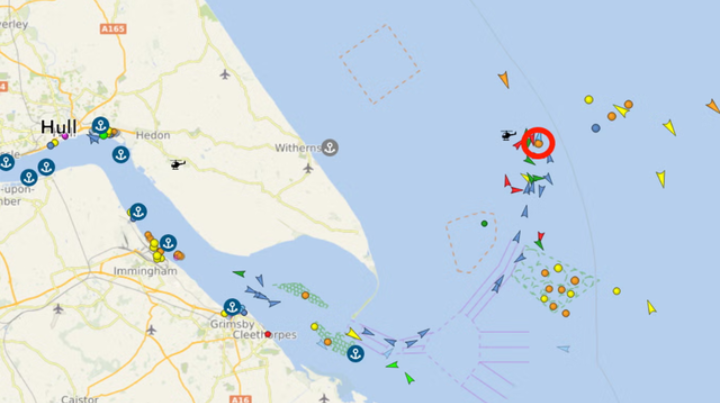
Task: Select the green dot inside the dashed zone
Action: [484, 224]
